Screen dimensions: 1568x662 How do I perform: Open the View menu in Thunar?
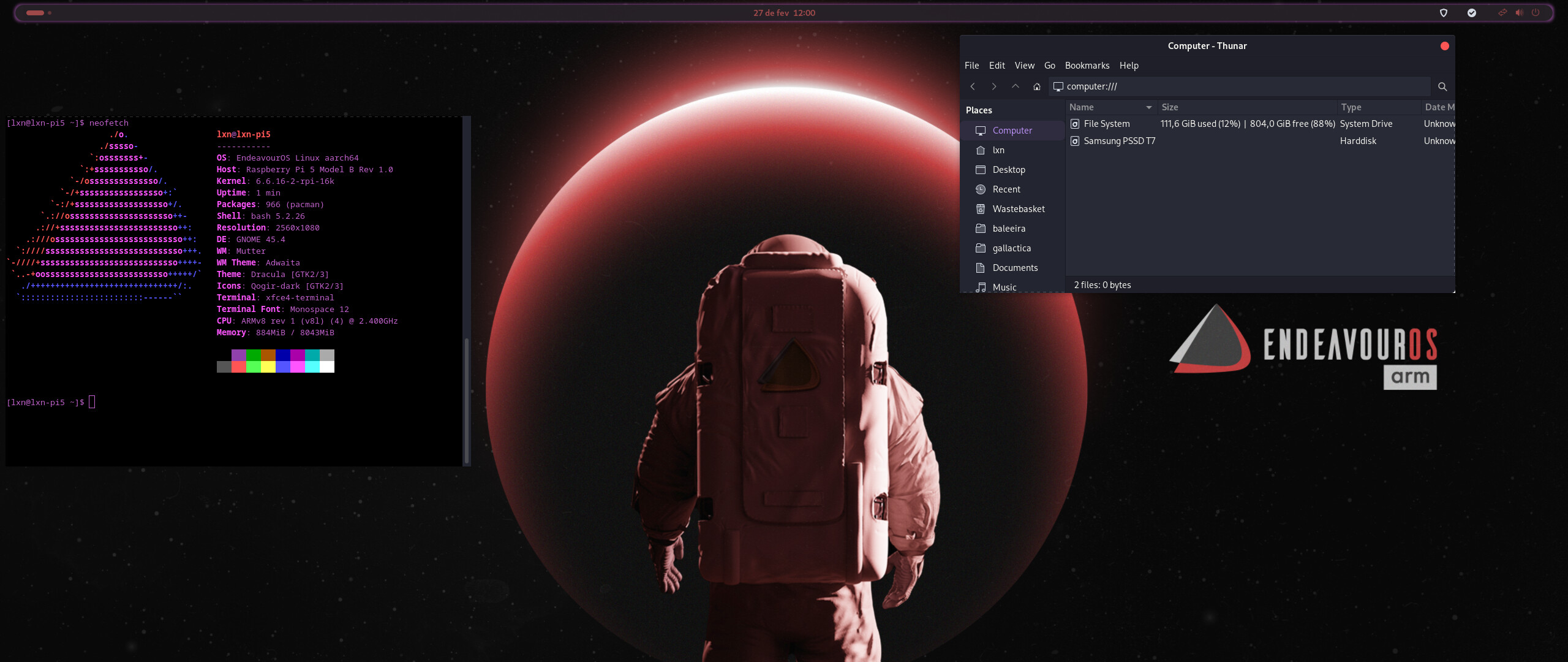coord(1024,66)
